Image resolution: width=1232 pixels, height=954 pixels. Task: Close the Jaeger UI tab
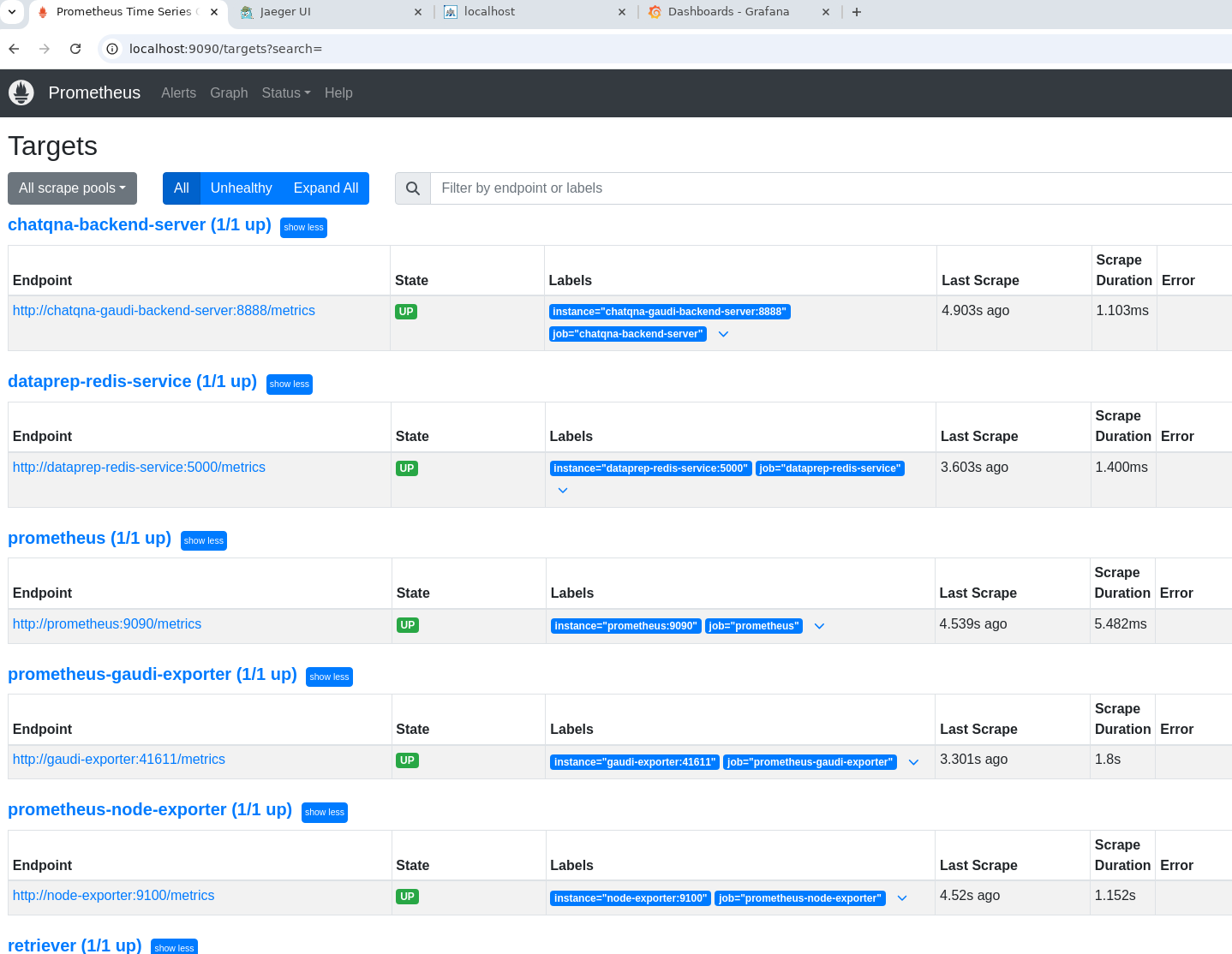(x=418, y=12)
